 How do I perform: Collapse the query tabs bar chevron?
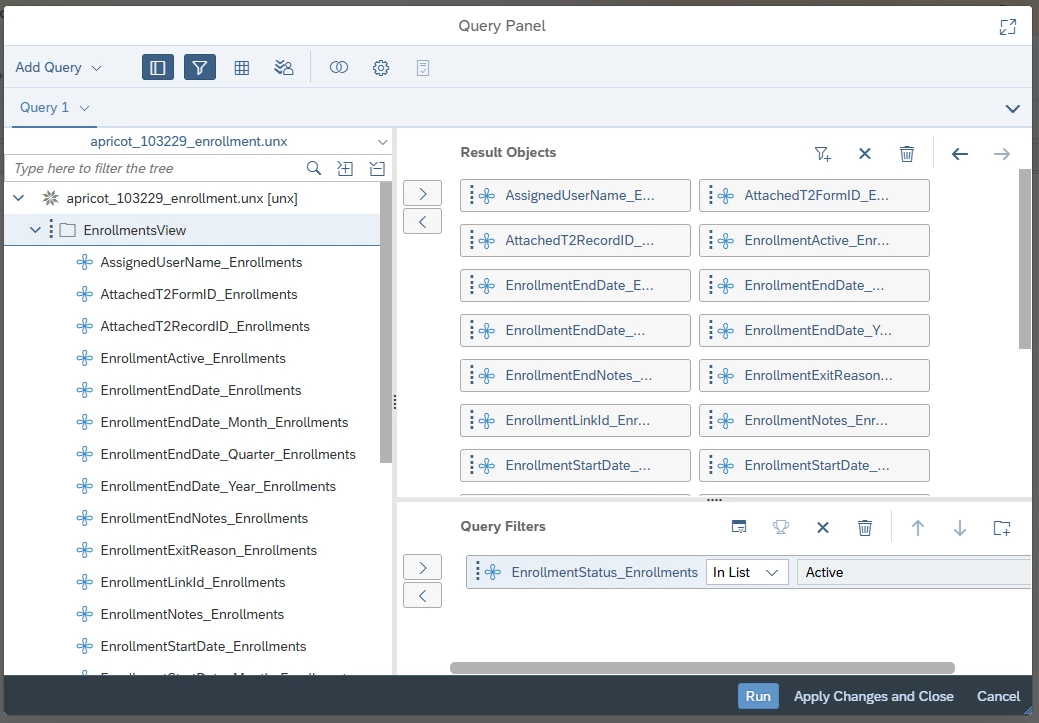1012,109
